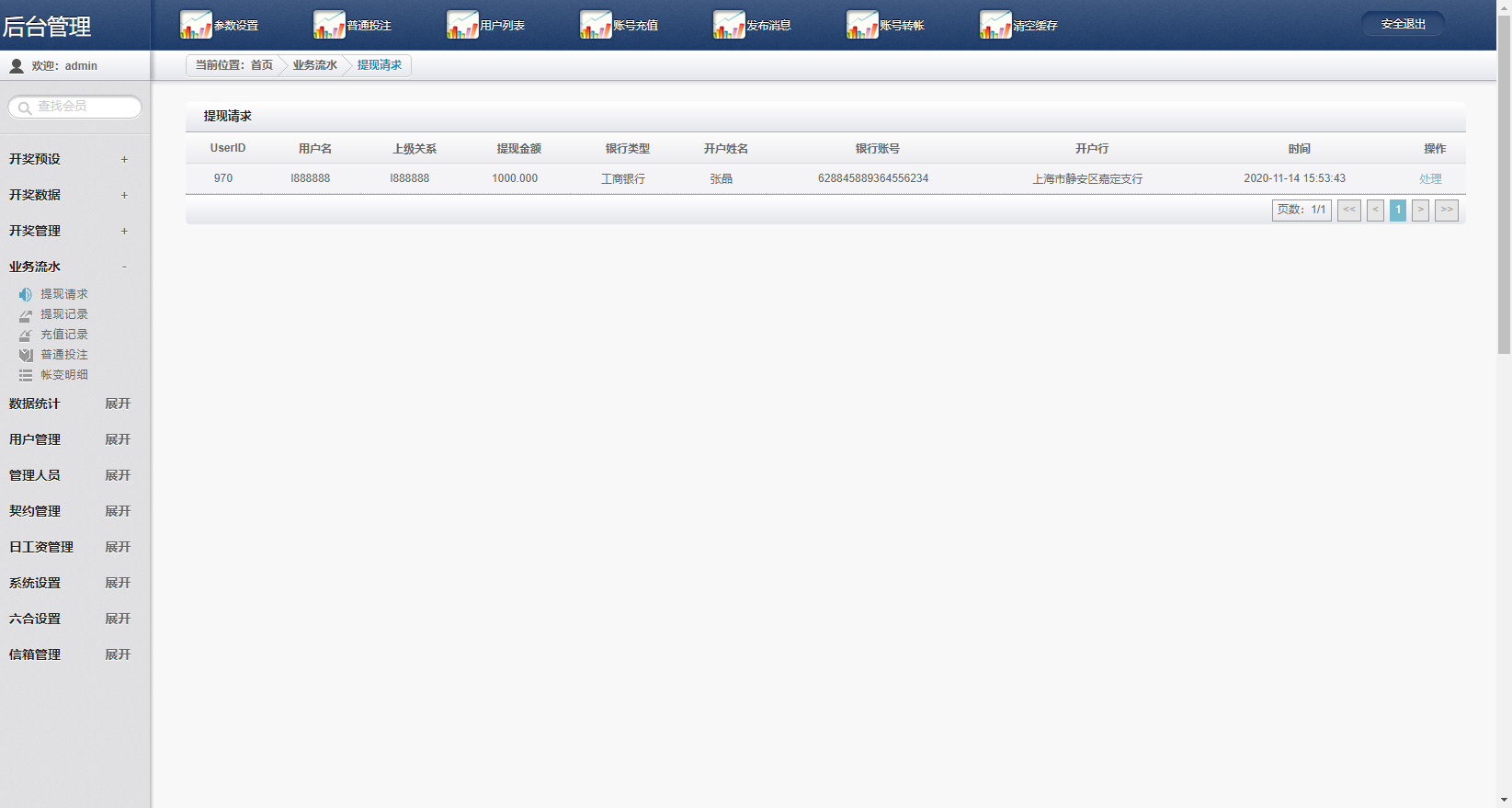Open 提现记录 in the sidebar

click(63, 314)
